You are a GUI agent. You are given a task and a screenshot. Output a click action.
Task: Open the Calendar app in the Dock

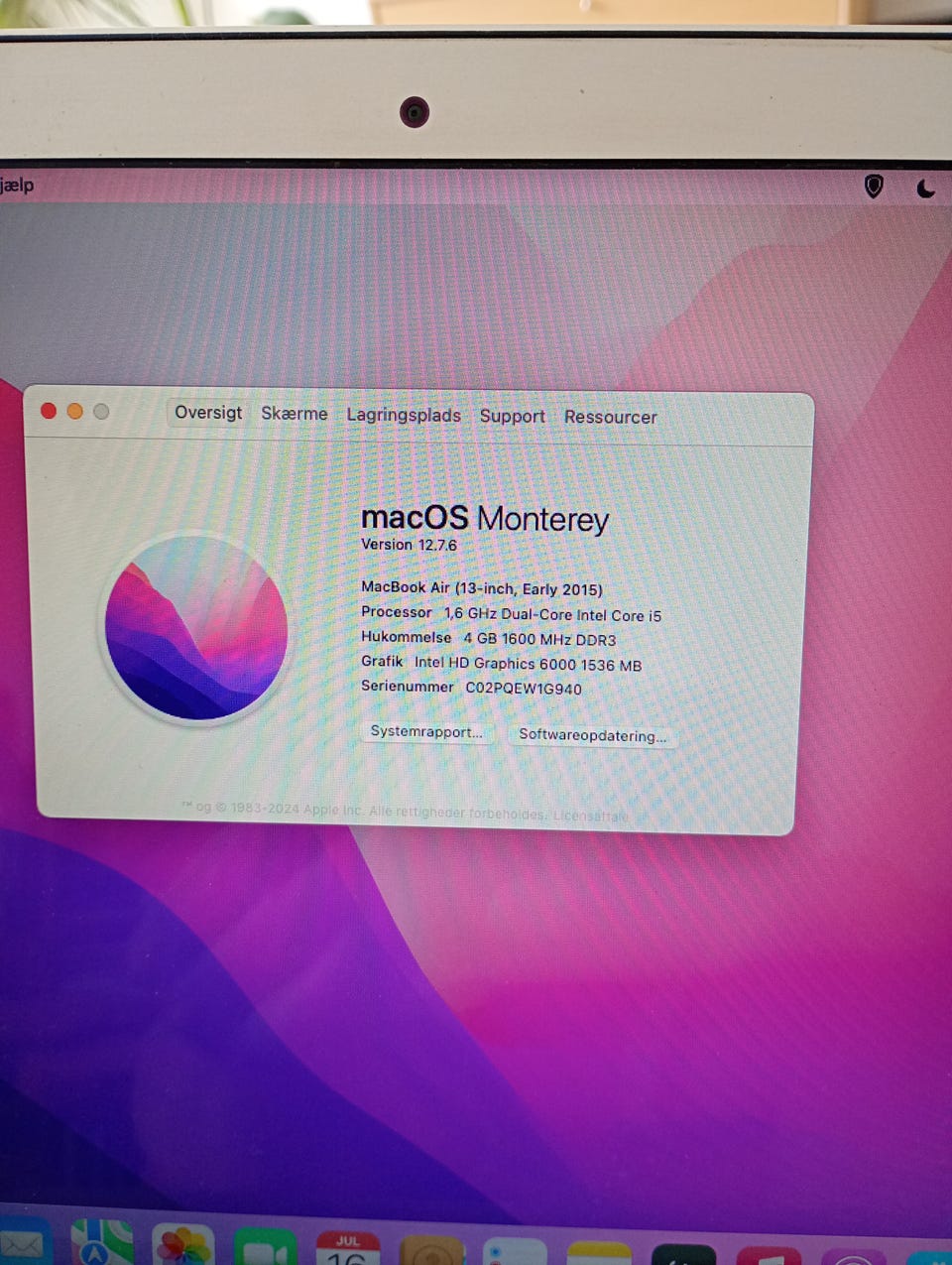coord(348,1249)
